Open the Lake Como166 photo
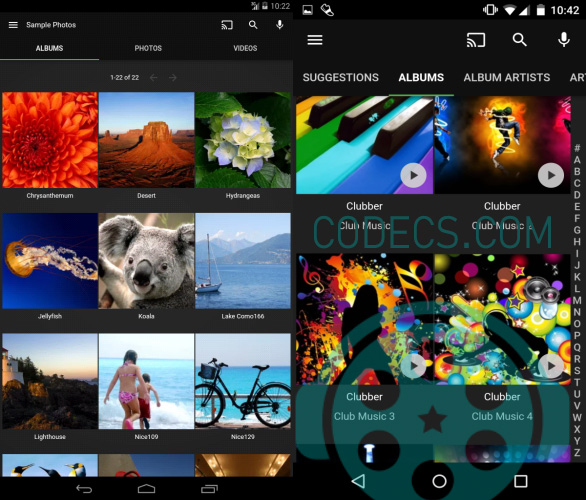 pos(243,260)
